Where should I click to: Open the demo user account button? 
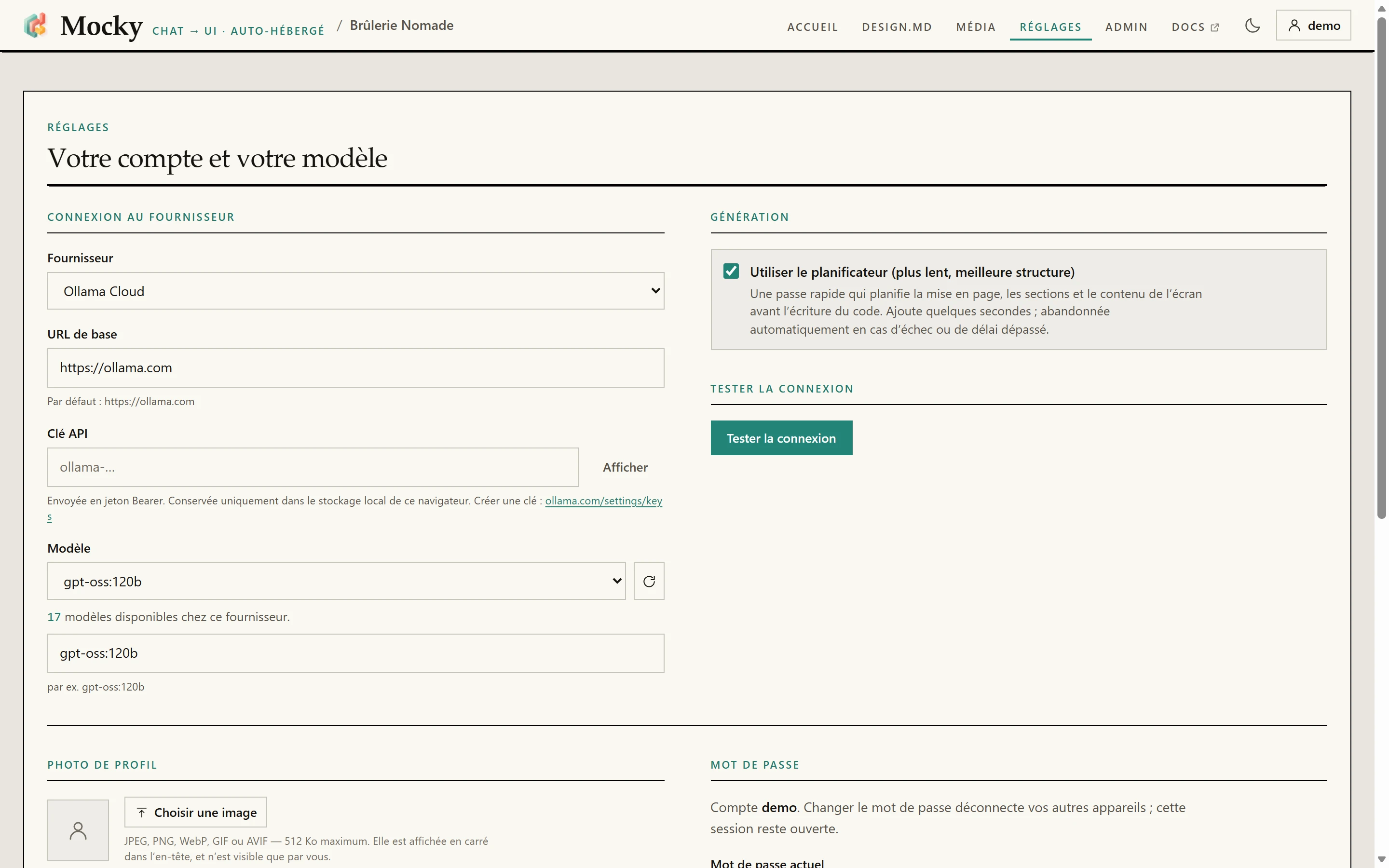[1313, 26]
